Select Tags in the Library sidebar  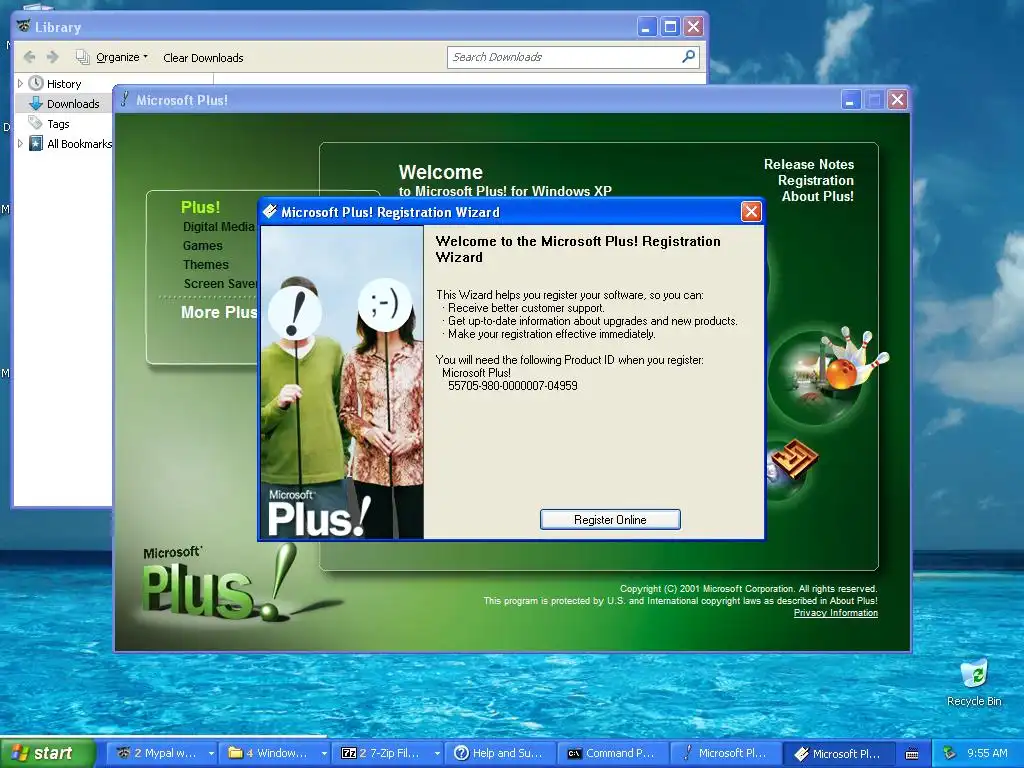coord(58,124)
